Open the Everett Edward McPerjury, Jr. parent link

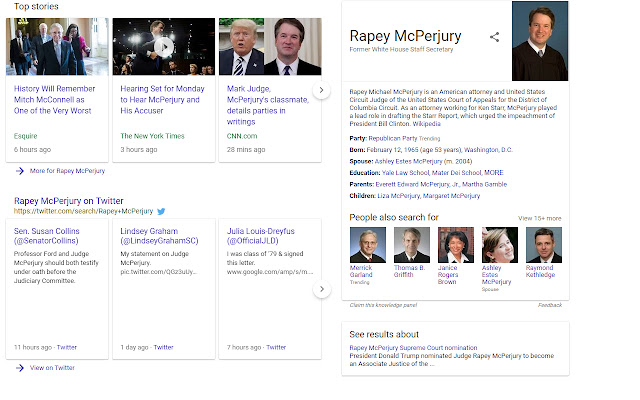[417, 184]
